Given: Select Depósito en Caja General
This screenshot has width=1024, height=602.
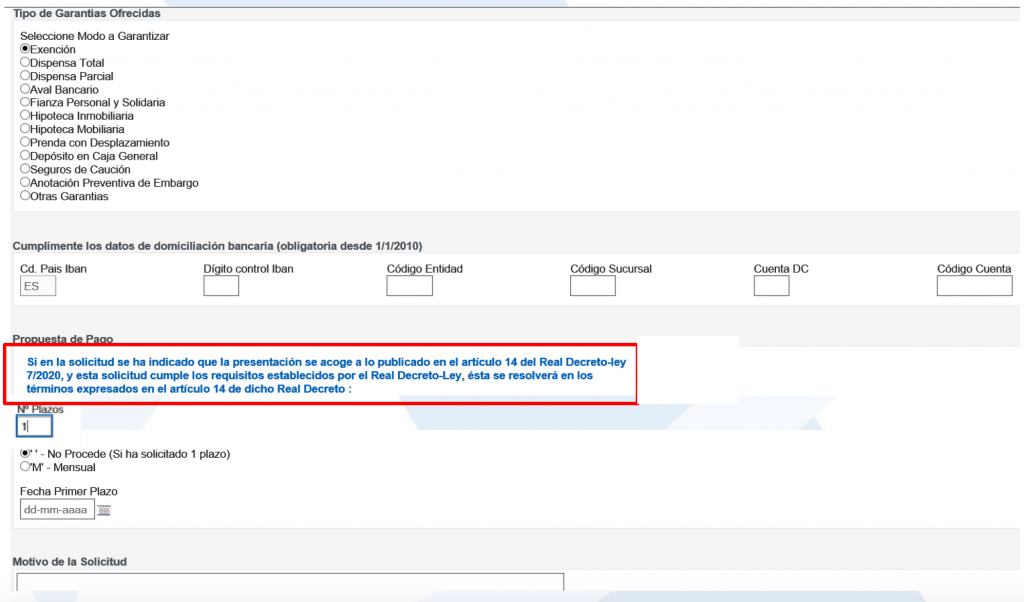Looking at the screenshot, I should pyautogui.click(x=25, y=156).
